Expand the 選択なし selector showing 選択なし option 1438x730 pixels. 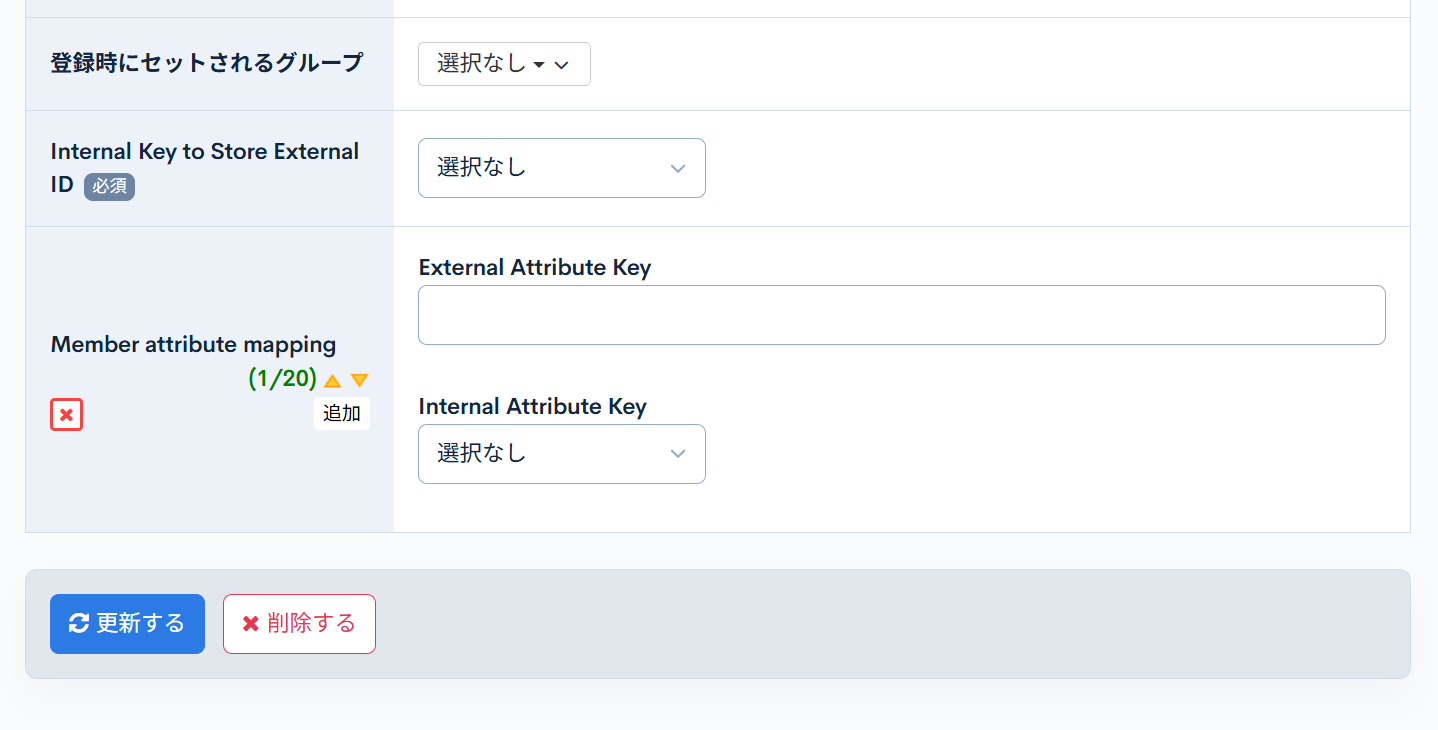[x=504, y=63]
